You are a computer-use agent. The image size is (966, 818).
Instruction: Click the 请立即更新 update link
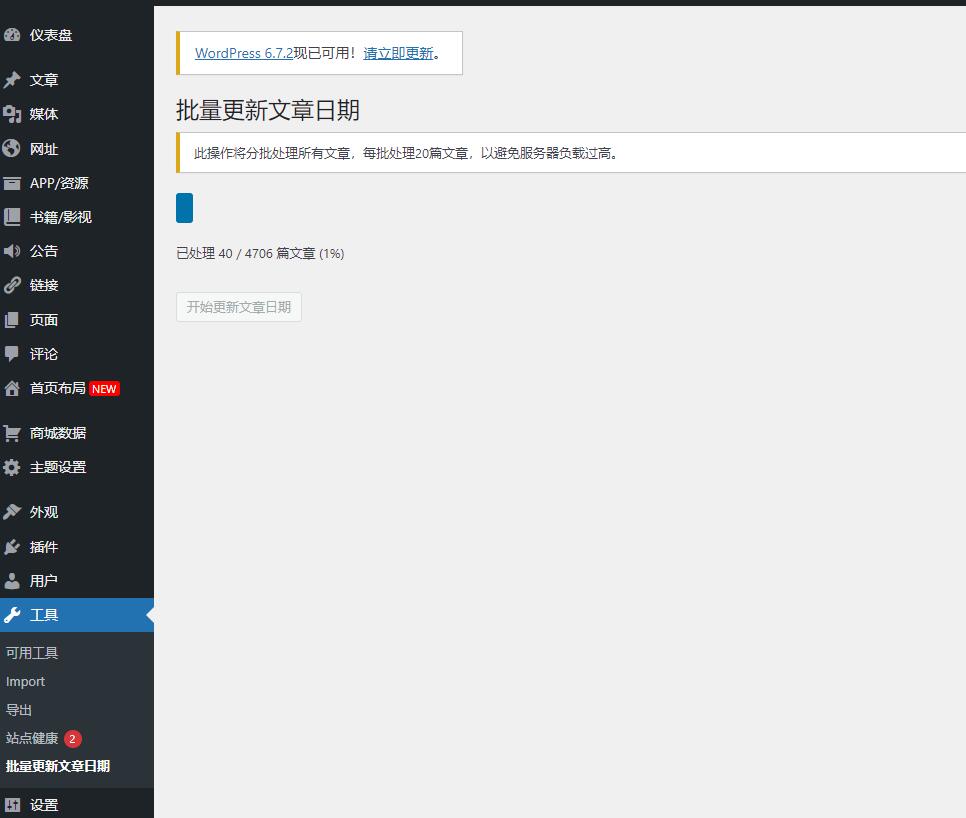(398, 53)
